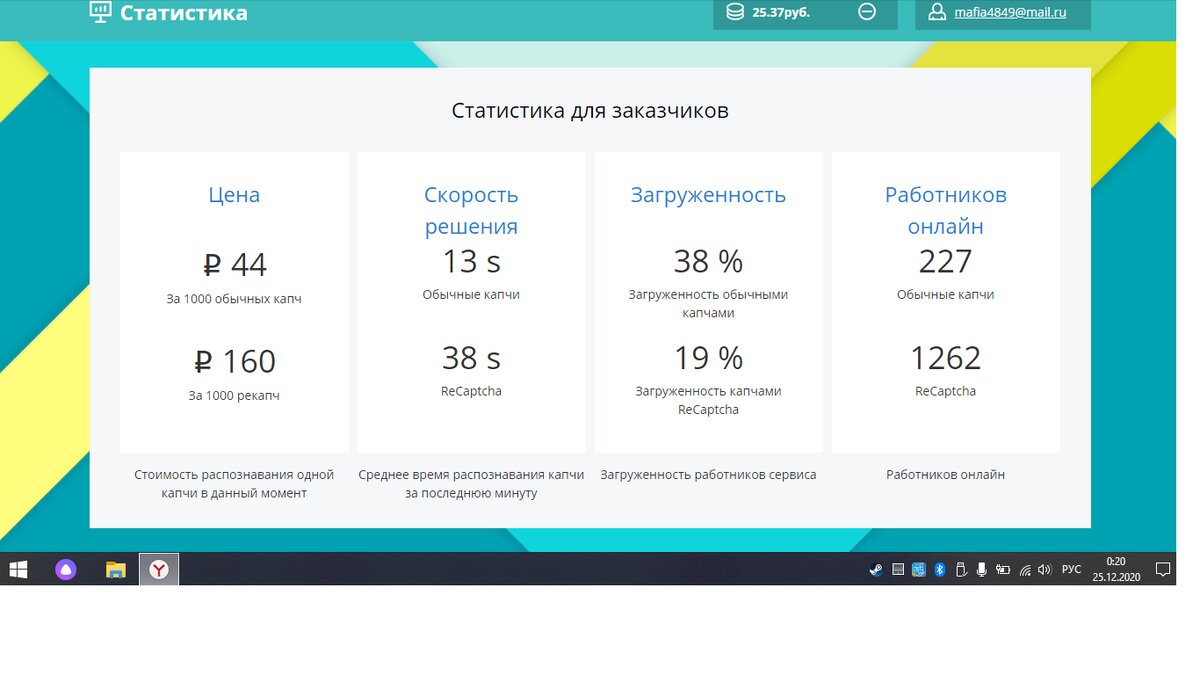Click the Alice assistant icon on the taskbar

click(x=65, y=568)
